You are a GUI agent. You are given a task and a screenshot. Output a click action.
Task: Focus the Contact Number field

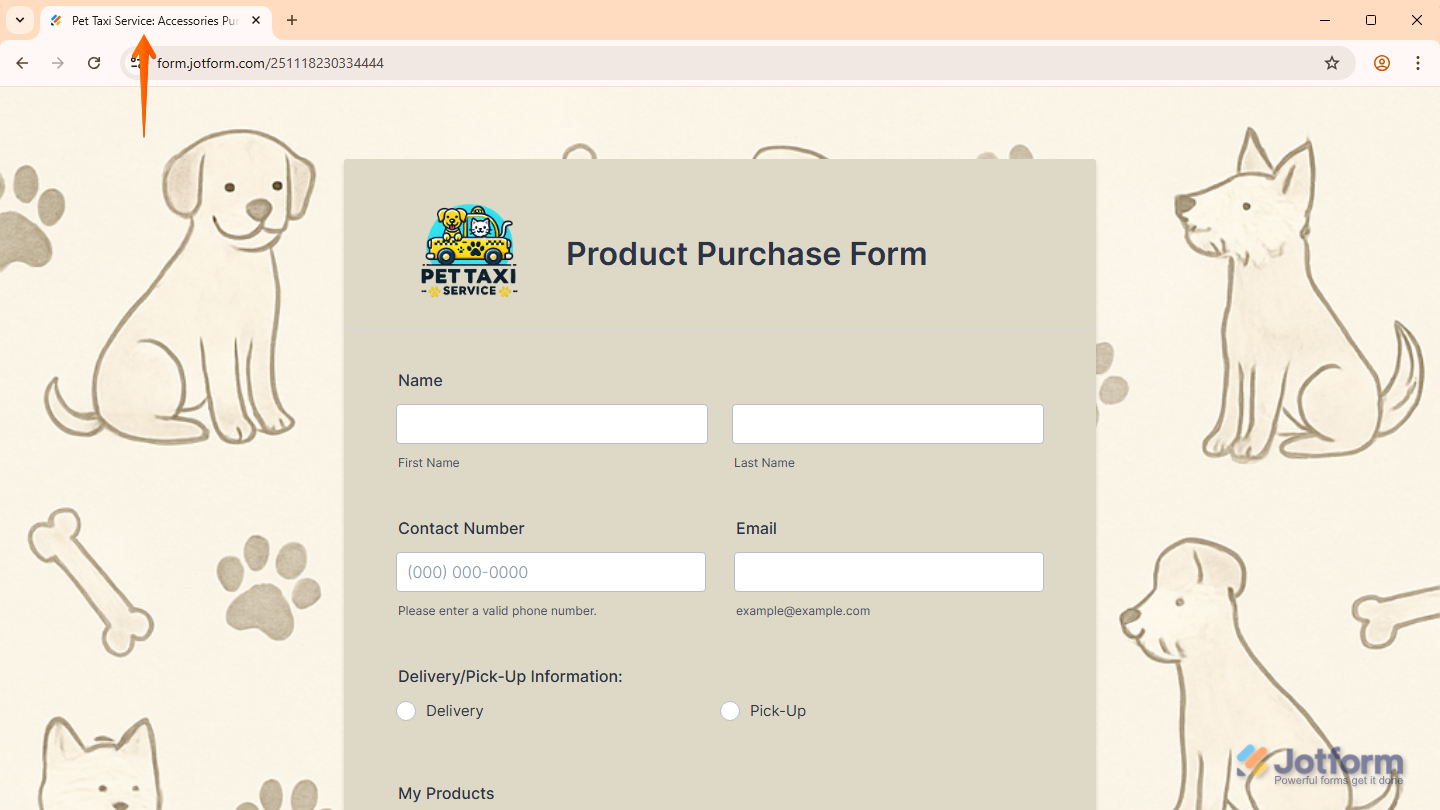(x=551, y=572)
